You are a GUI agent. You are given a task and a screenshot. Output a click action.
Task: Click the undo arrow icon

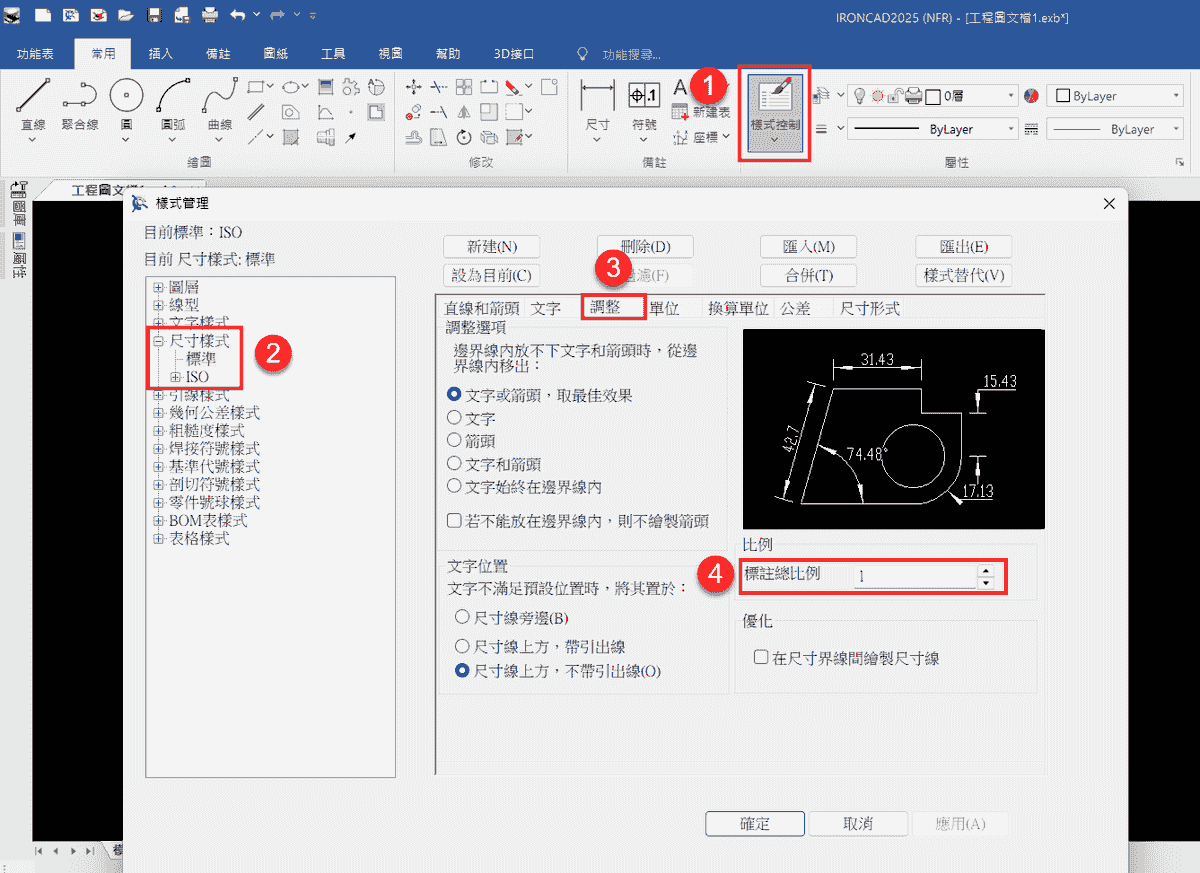click(238, 15)
